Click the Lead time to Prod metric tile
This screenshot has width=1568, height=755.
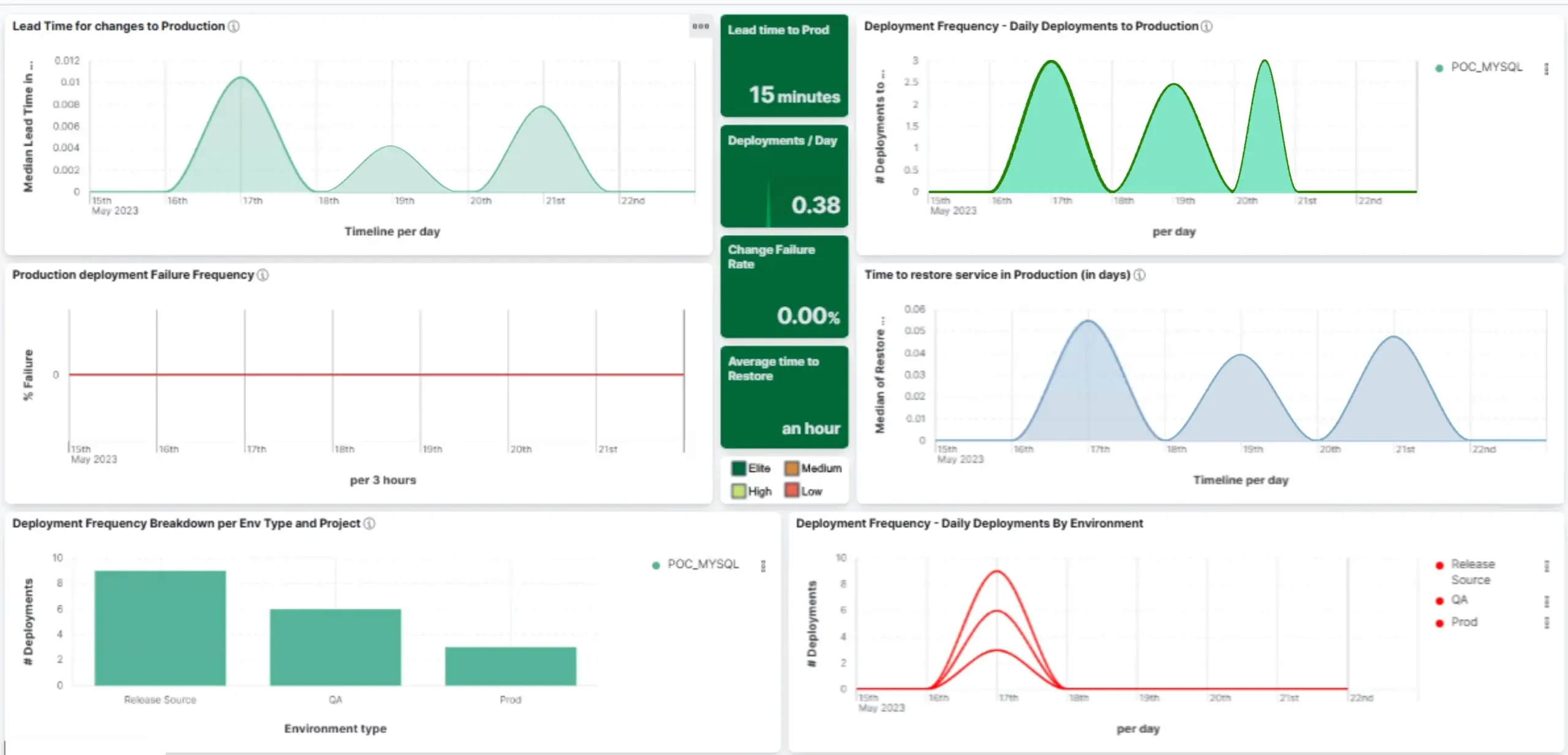click(x=784, y=66)
